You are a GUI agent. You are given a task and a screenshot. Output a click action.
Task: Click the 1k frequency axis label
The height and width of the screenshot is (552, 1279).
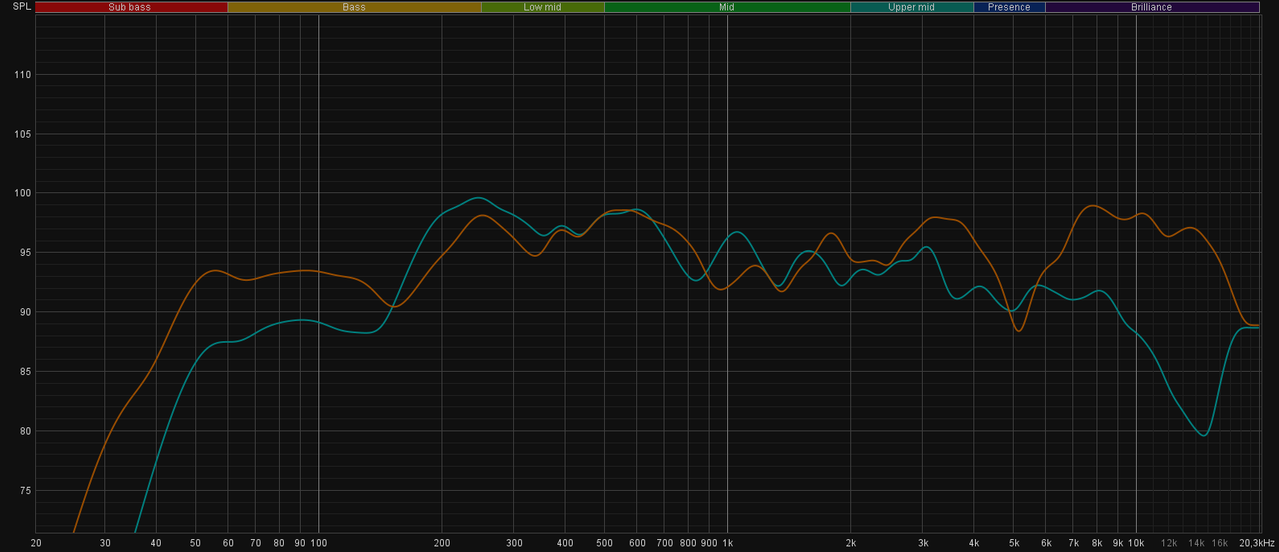click(x=727, y=543)
